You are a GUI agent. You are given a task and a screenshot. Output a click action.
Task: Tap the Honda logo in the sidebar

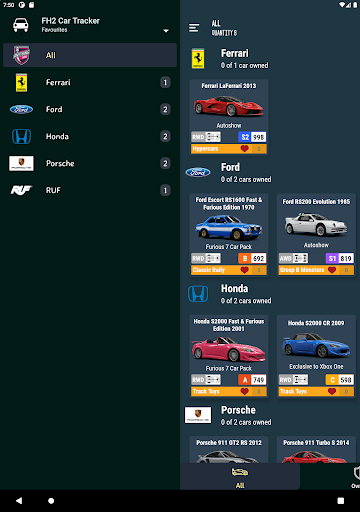point(21,136)
